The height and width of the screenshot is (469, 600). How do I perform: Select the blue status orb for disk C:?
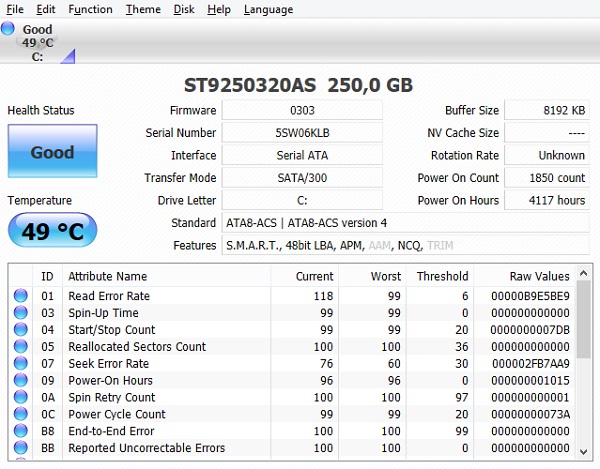coord(8,28)
